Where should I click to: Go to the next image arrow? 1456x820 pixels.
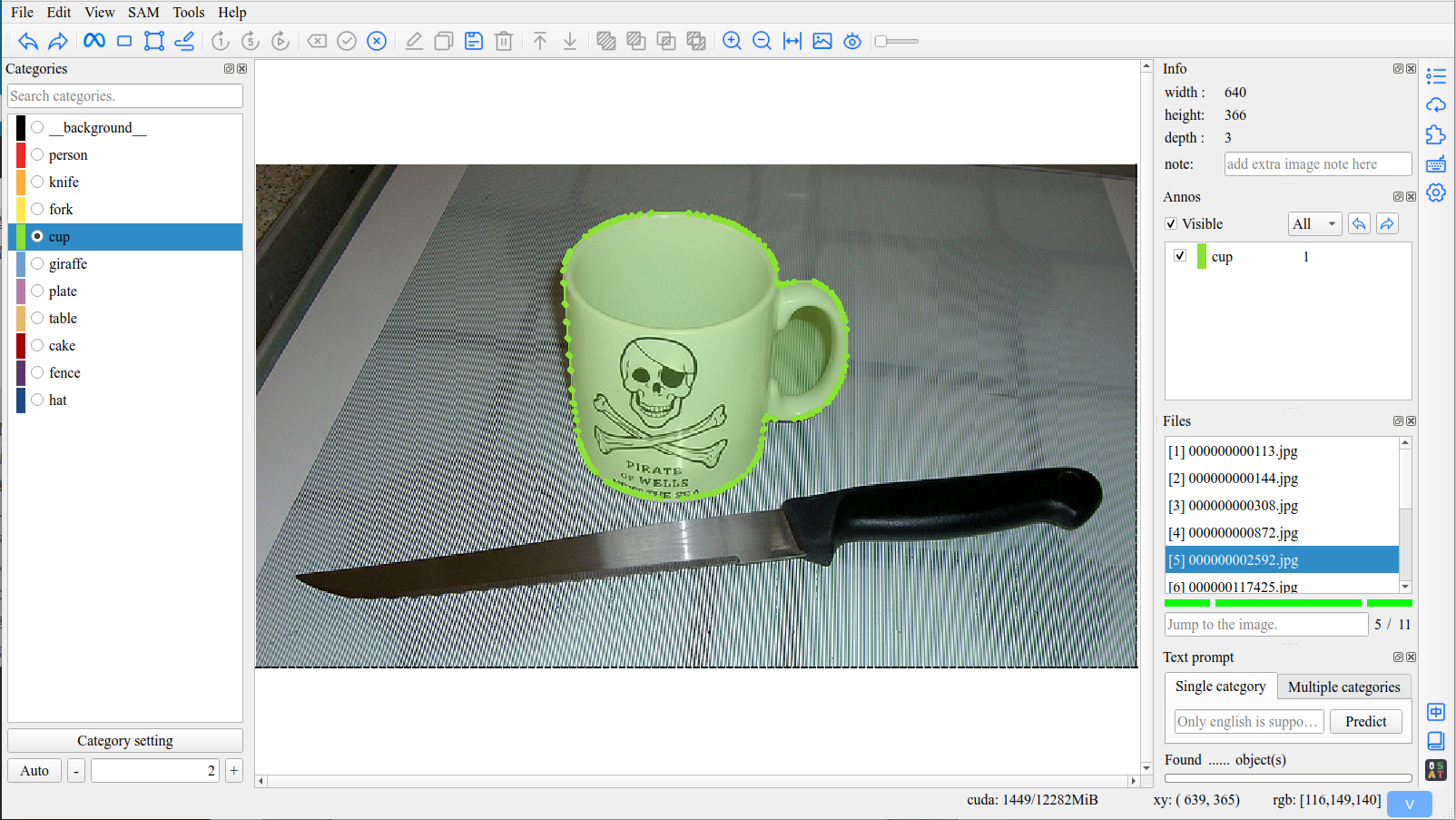click(58, 41)
